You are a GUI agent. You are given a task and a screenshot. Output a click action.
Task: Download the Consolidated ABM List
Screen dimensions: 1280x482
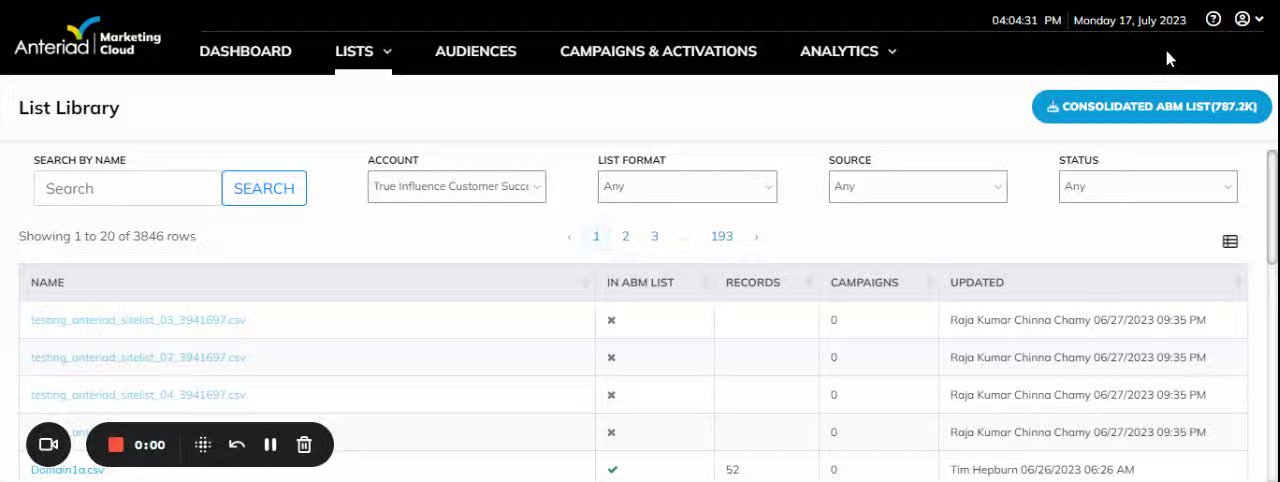pos(1151,107)
